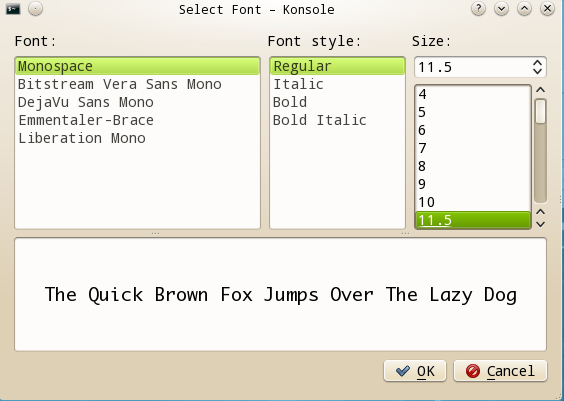Choose size 10 from the list
564x401 pixels.
point(473,202)
